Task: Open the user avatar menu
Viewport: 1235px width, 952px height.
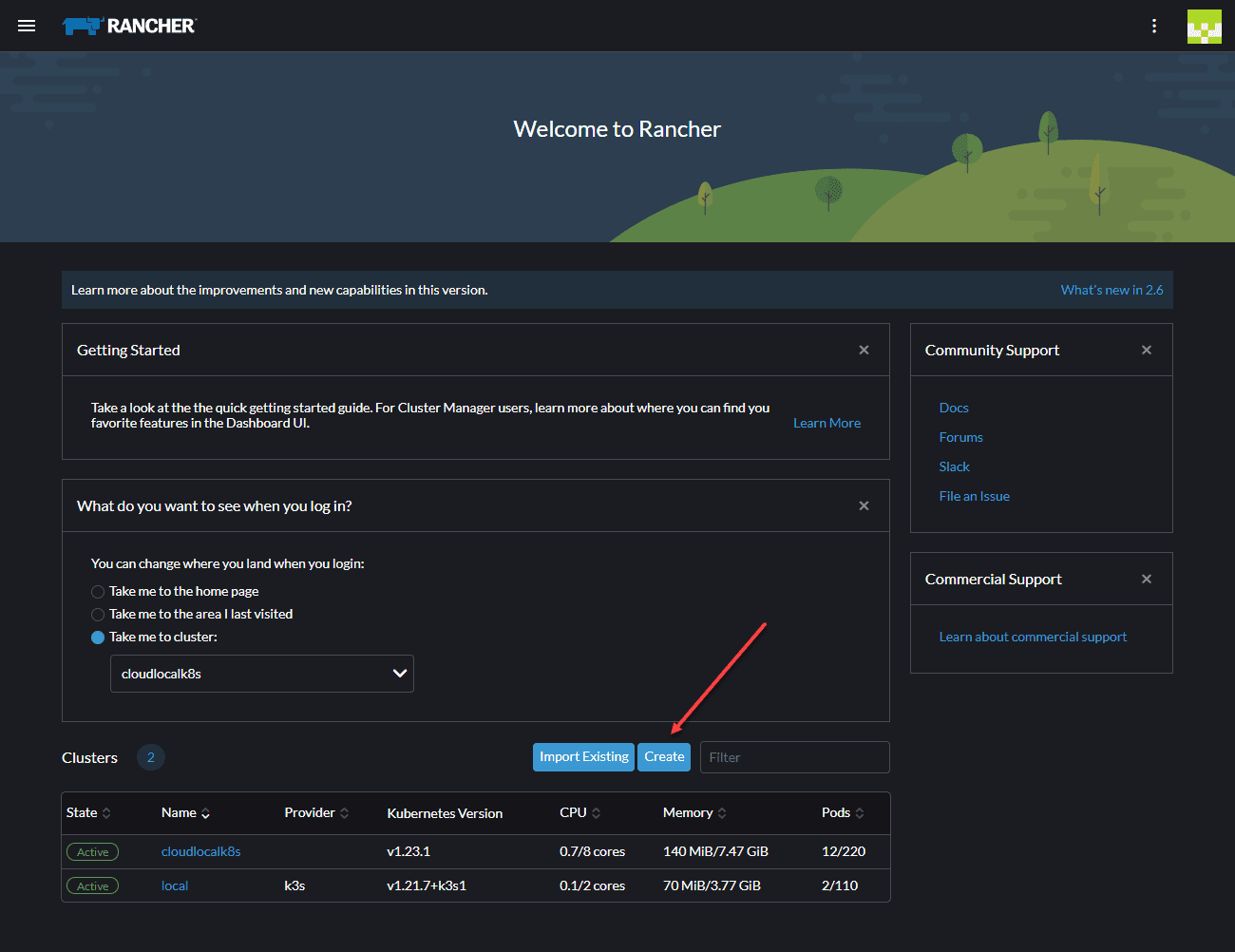Action: 1204,27
